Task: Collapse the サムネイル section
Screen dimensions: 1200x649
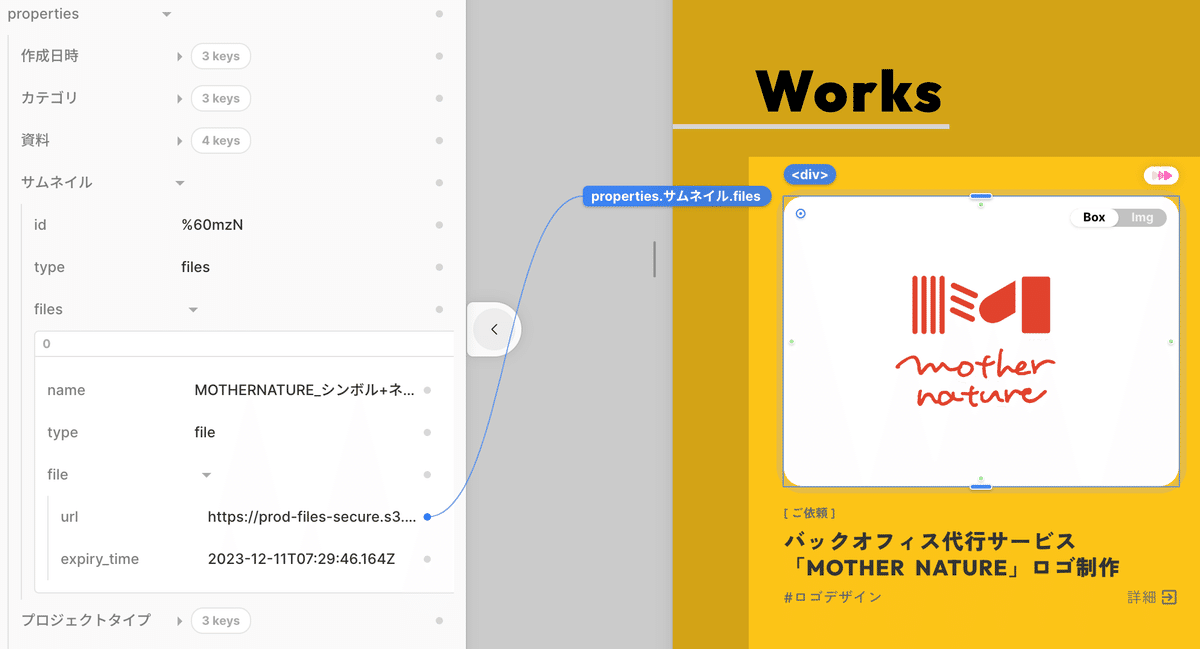Action: [x=180, y=183]
